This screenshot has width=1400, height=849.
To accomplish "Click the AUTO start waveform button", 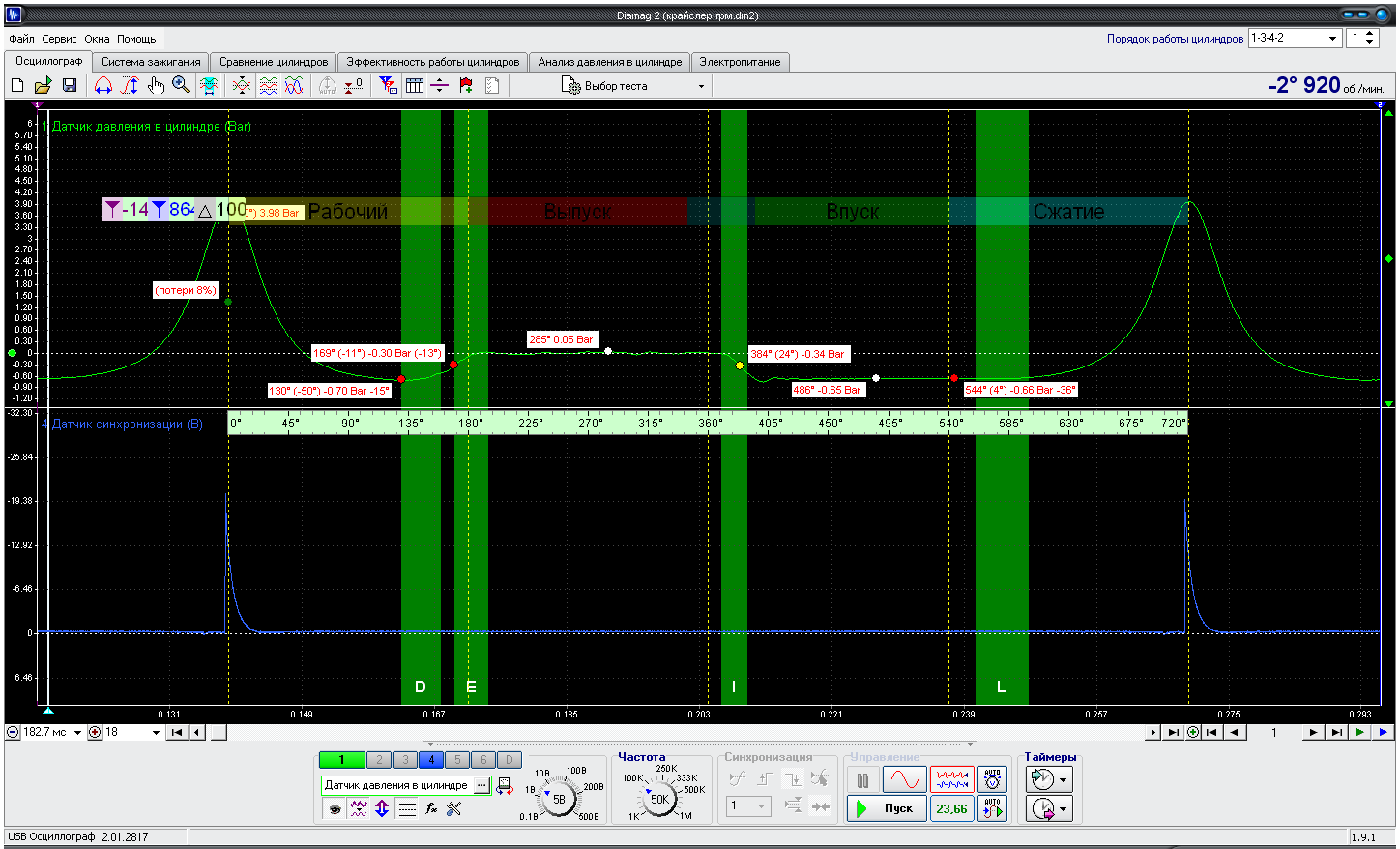I will point(992,807).
